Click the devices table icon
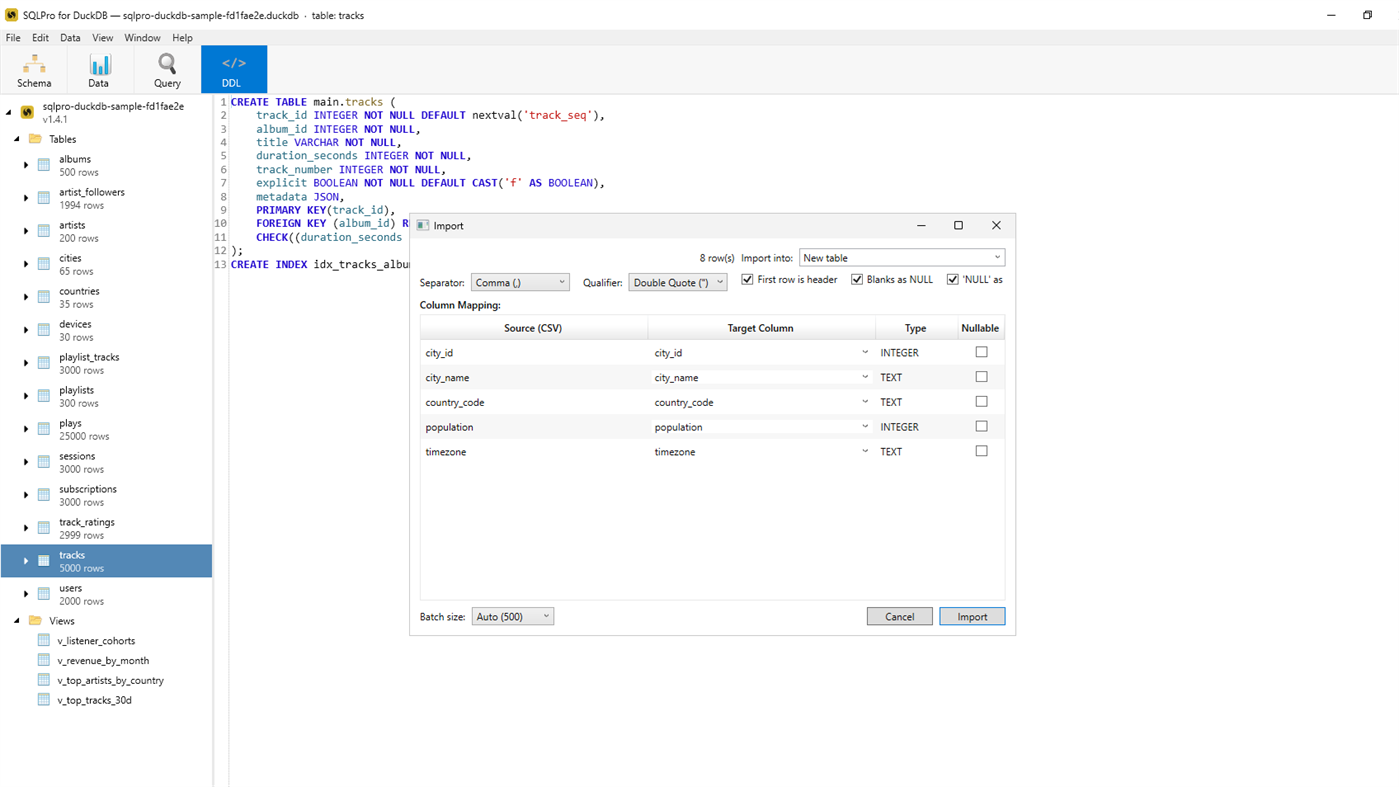1399x787 pixels. click(x=44, y=330)
